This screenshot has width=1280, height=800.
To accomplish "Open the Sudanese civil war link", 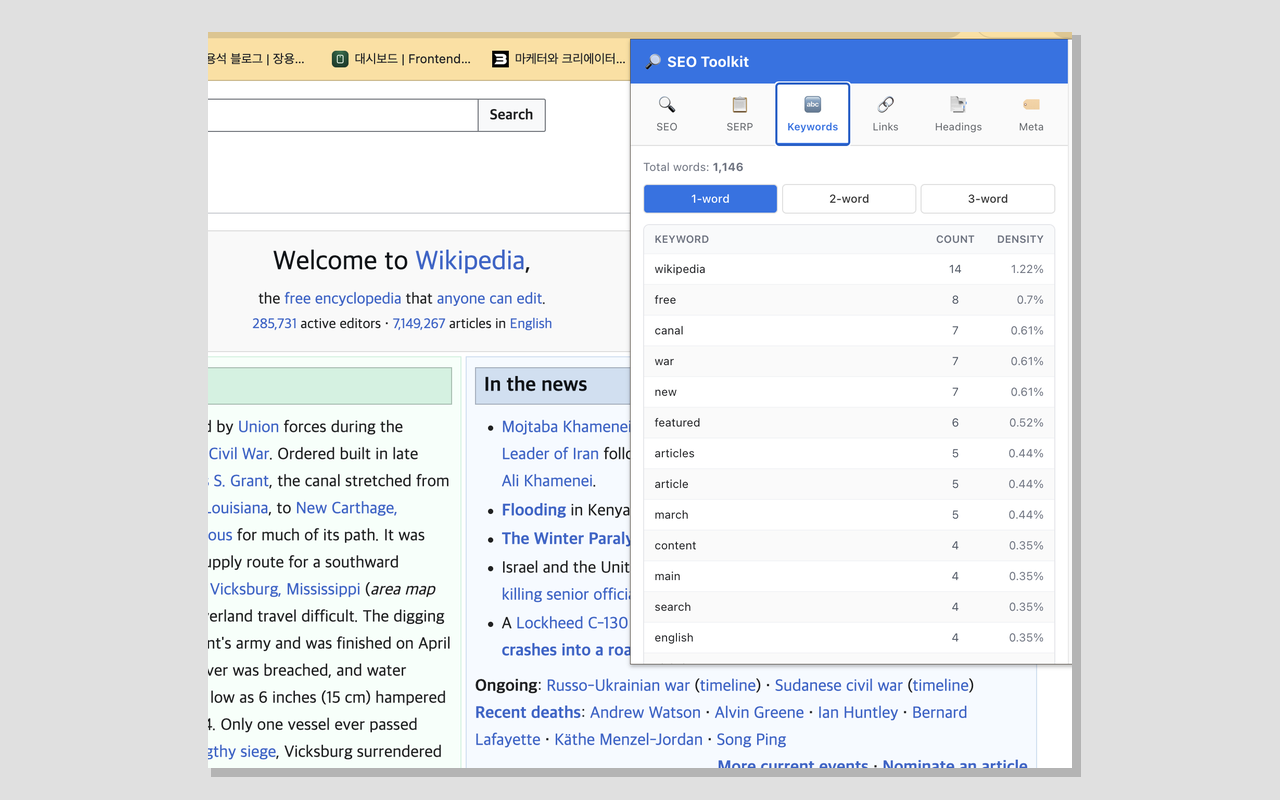I will 839,685.
